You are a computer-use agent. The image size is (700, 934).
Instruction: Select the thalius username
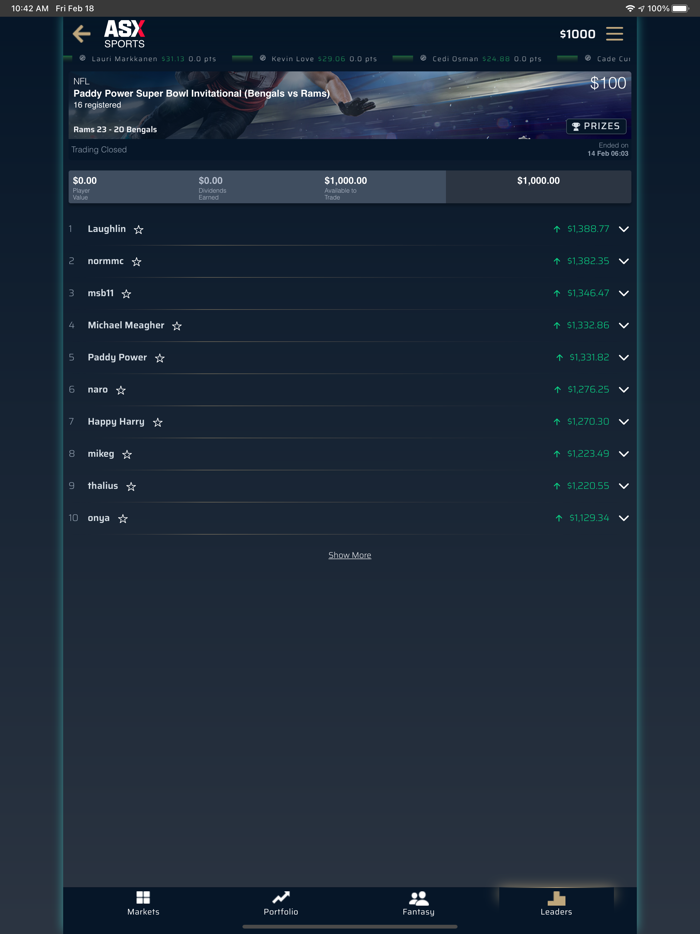point(103,486)
